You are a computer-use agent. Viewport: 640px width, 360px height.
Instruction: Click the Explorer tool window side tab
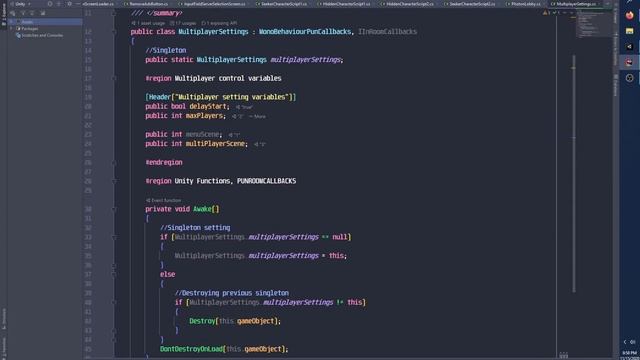tap(4, 15)
